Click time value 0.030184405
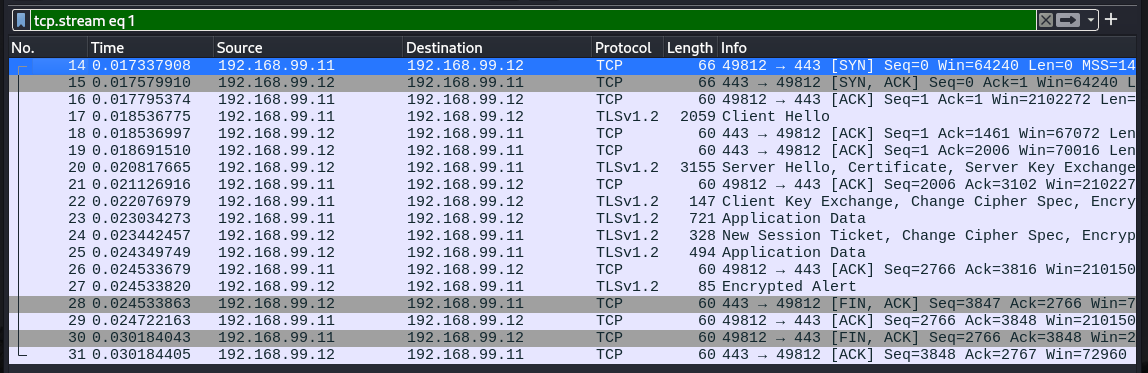The height and width of the screenshot is (373, 1148). (141, 355)
